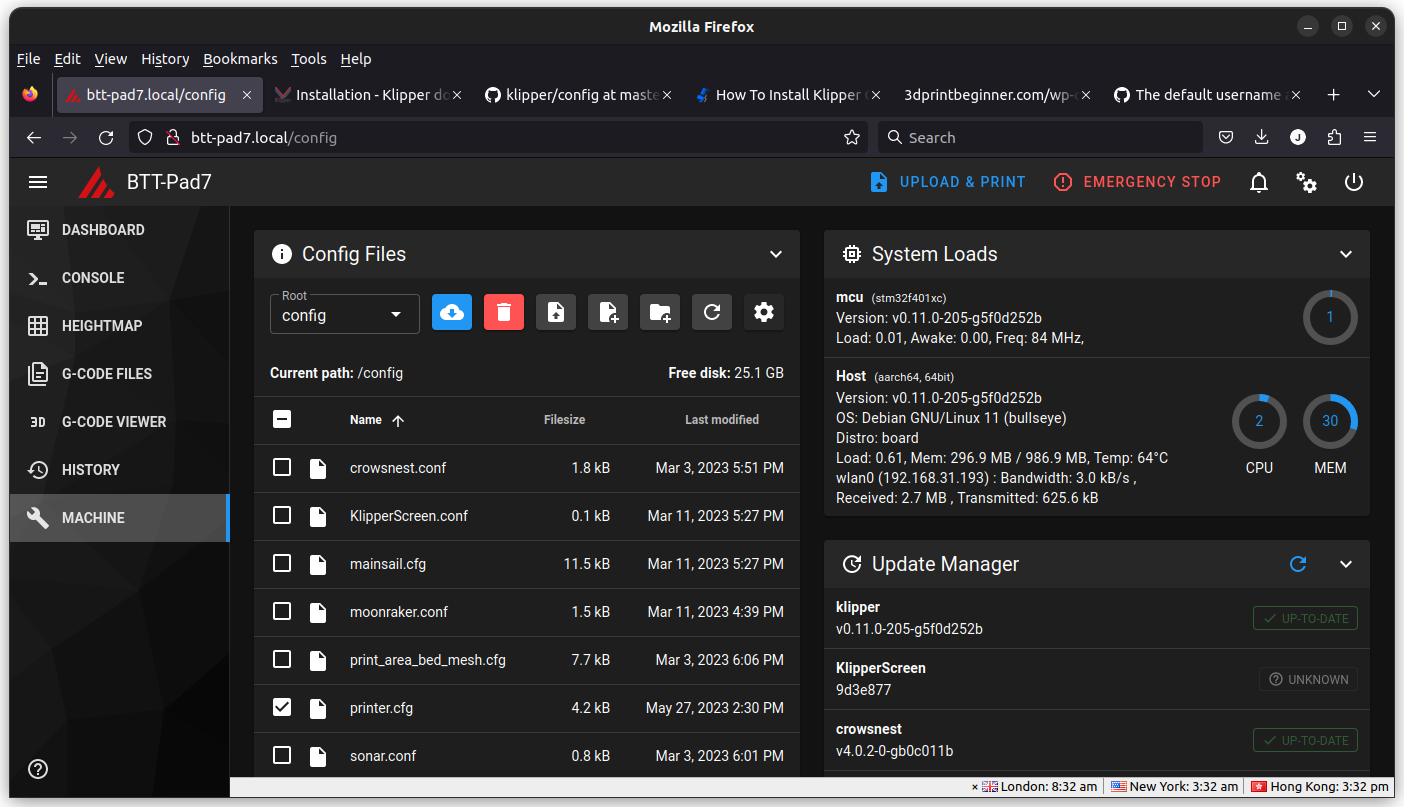Switch to Installation - Klipper tab
This screenshot has width=1404, height=807.
[368, 95]
